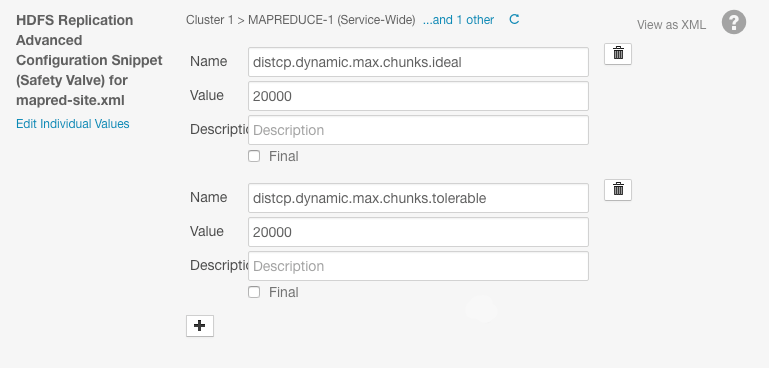
Task: Switch to View as XML
Action: [671, 25]
